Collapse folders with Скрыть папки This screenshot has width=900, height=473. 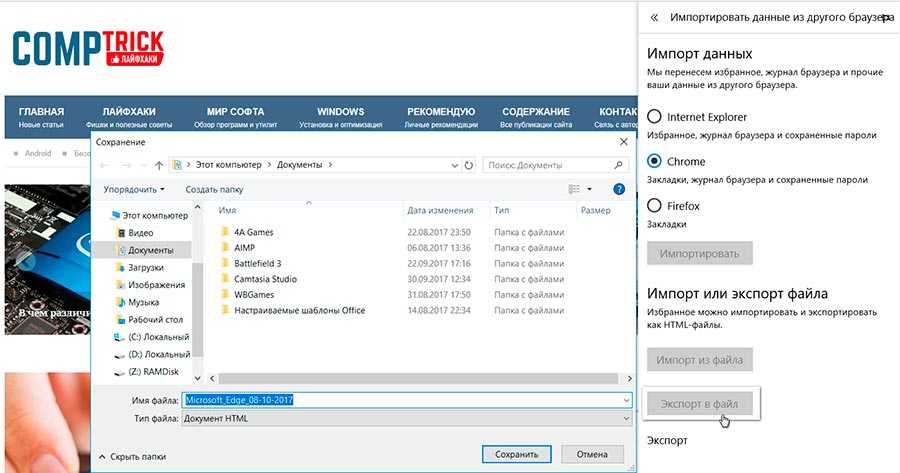point(131,456)
